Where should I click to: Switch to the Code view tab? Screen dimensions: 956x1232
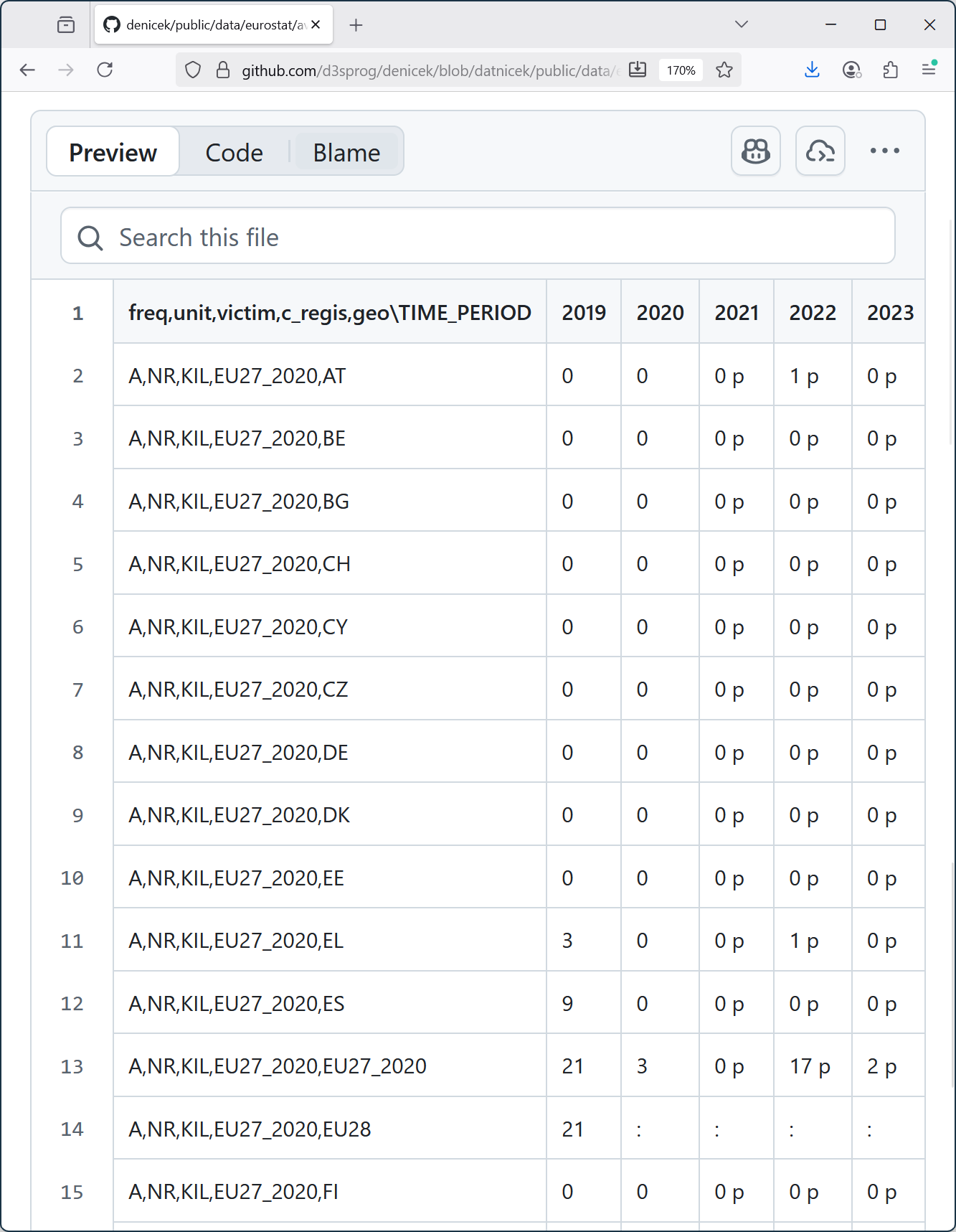234,152
